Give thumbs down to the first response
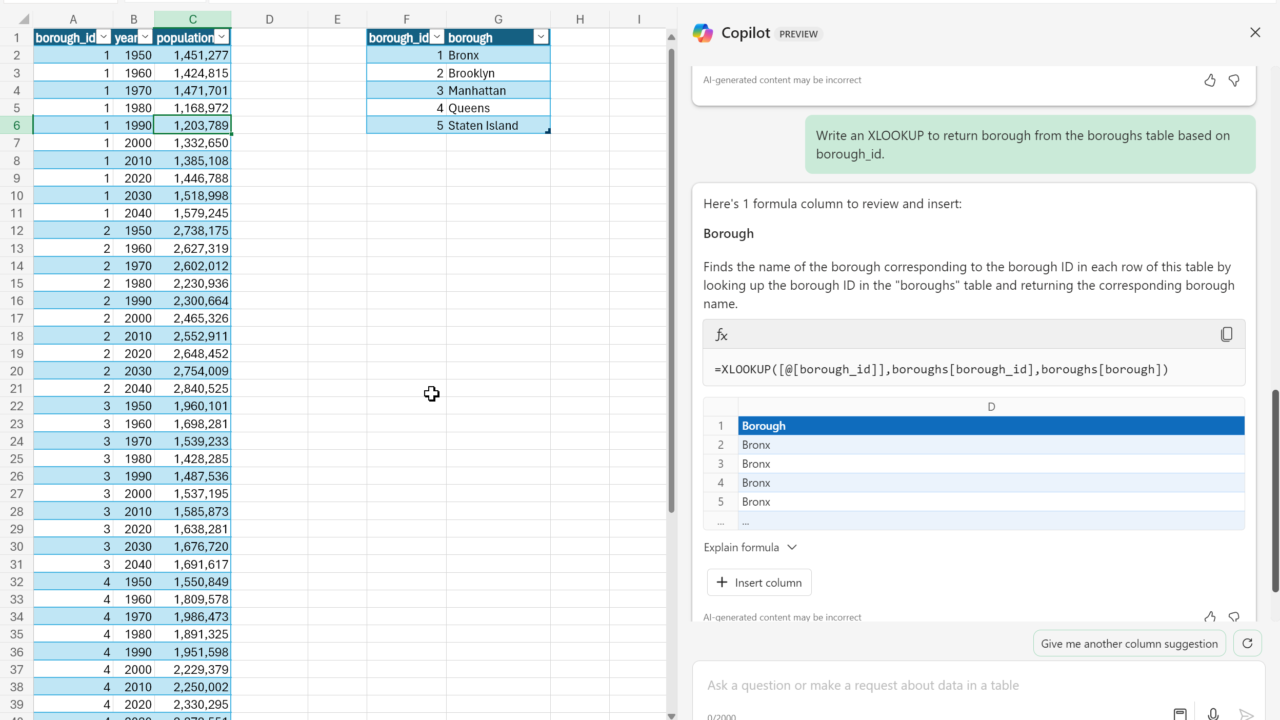The image size is (1280, 720). (x=1234, y=80)
